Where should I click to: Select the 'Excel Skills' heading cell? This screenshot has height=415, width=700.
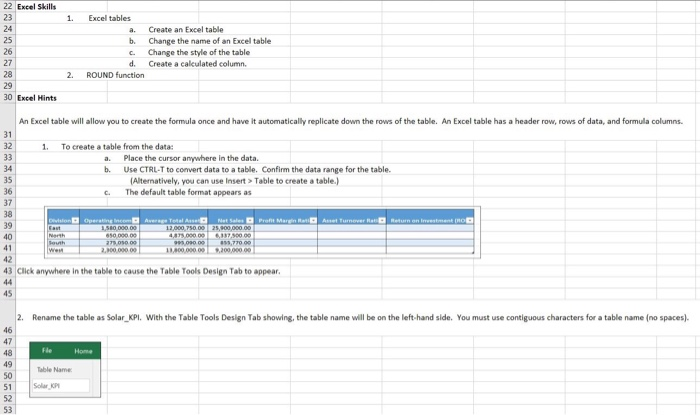[x=37, y=7]
